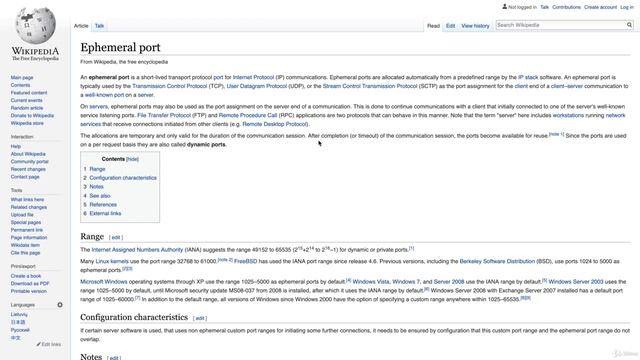The height and width of the screenshot is (360, 640).
Task: Open User Datagram Protocol link
Action: tap(257, 86)
